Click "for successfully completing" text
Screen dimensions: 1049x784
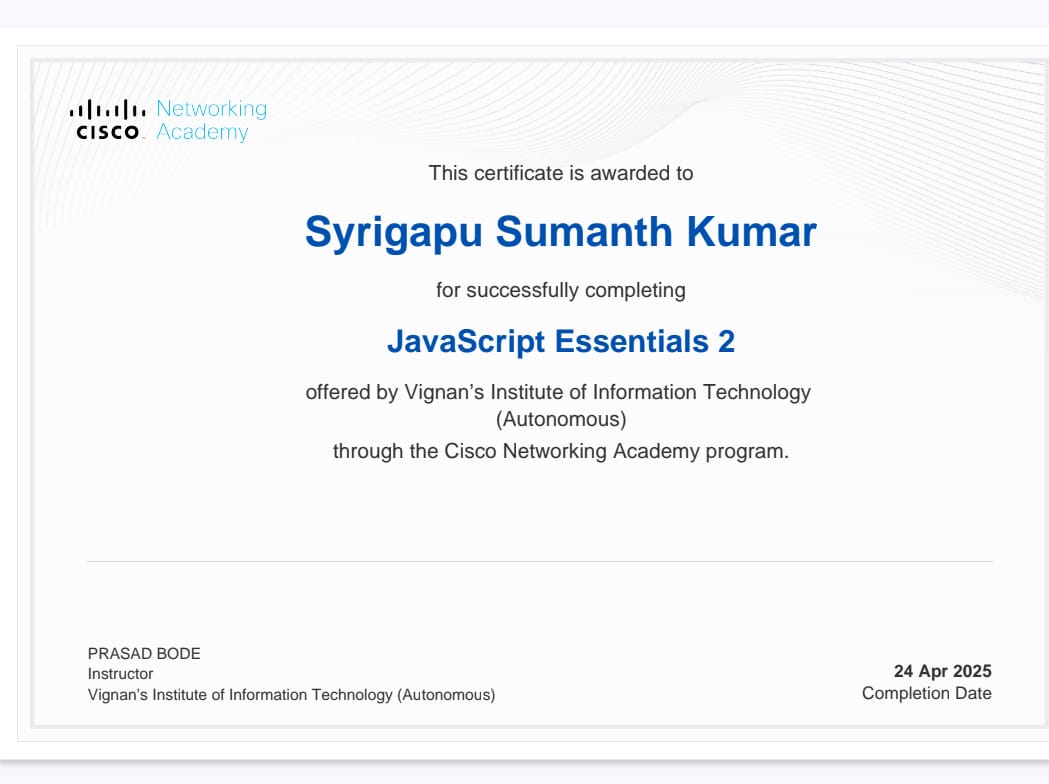click(561, 290)
